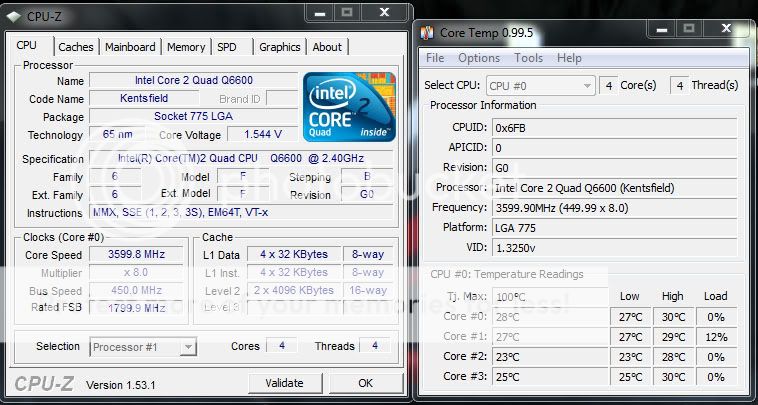Click the Core #0 temperature 28°C
The height and width of the screenshot is (405, 758).
tap(550, 317)
